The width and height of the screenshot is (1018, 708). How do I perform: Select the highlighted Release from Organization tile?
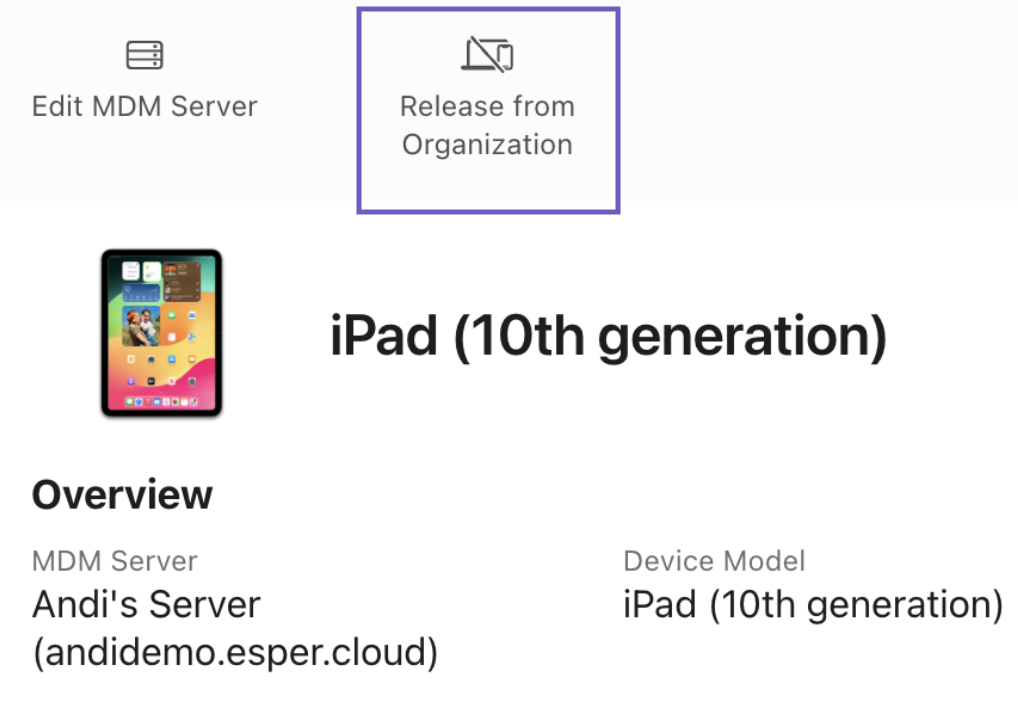[x=487, y=108]
